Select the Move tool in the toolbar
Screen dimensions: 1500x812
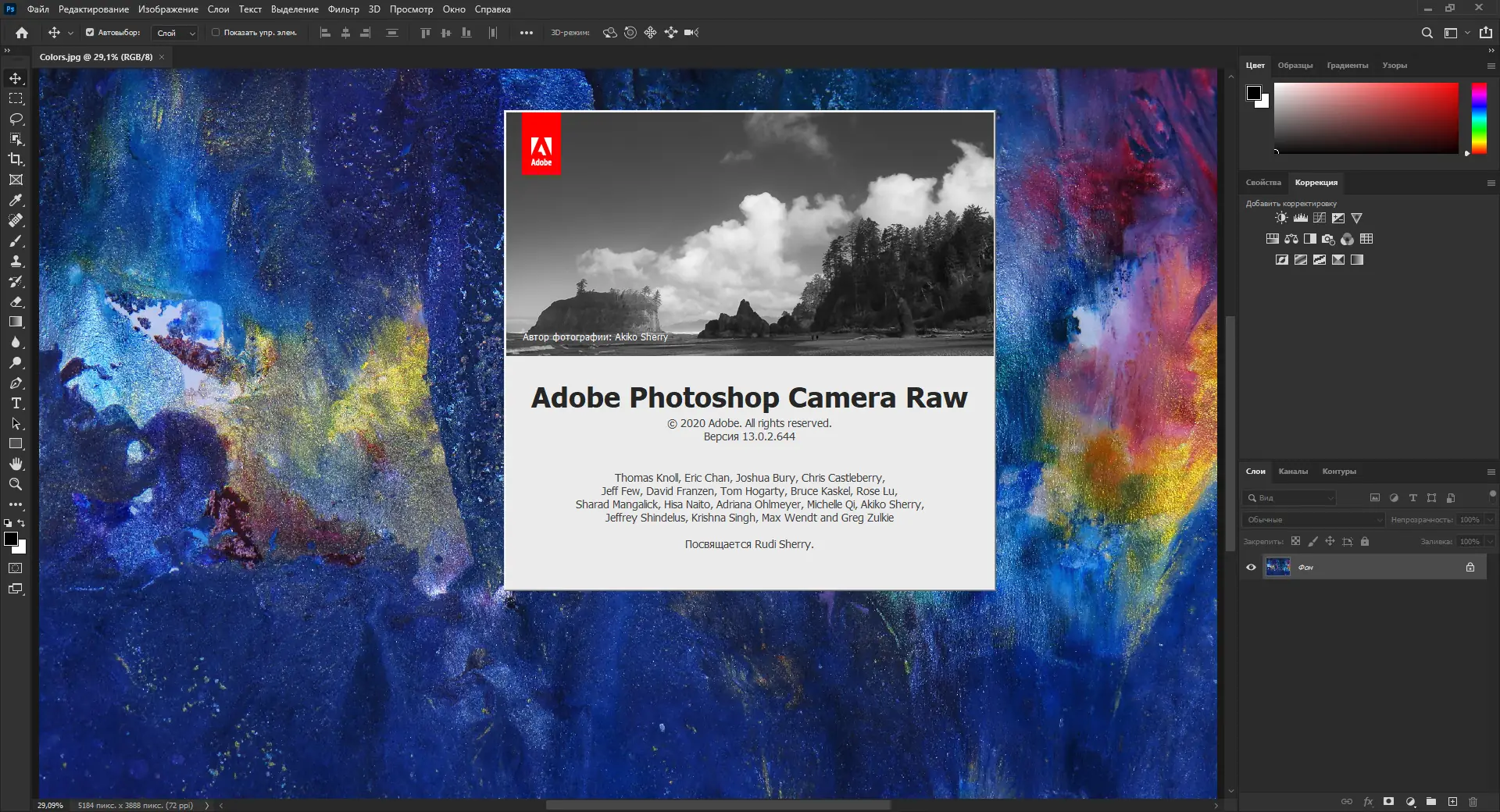pos(16,78)
